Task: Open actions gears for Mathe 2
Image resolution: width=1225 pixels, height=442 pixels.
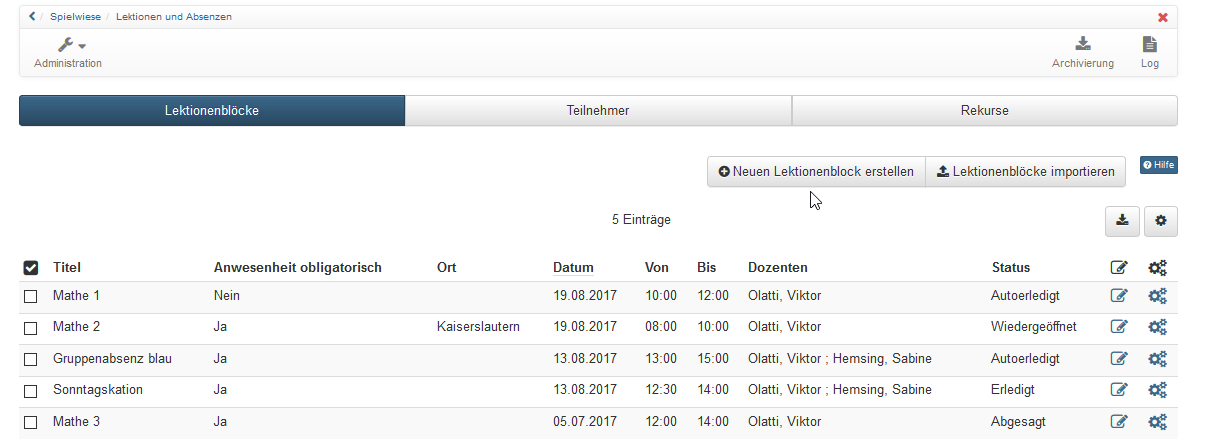Action: point(1158,327)
